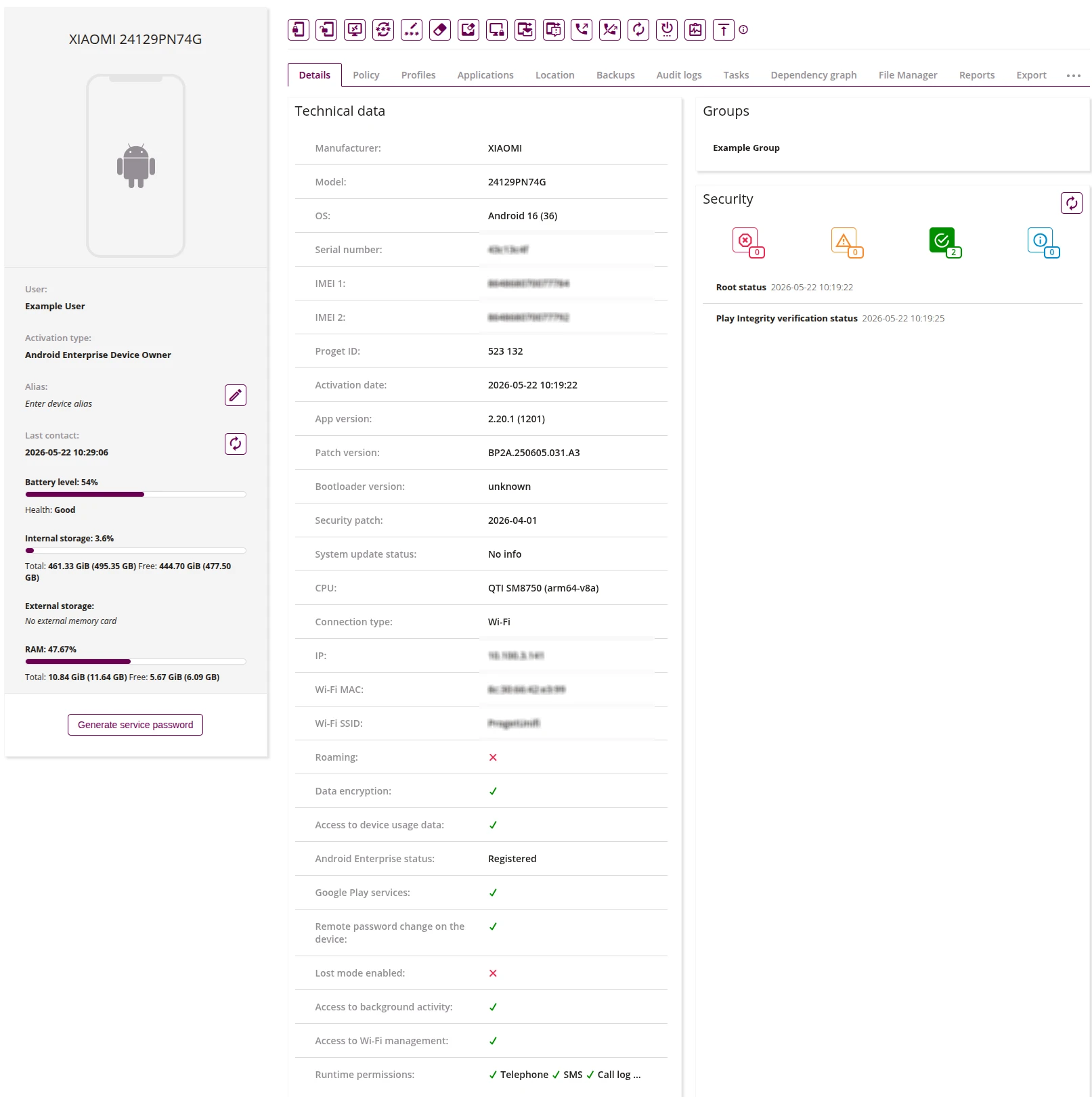Click the Registered Android Enterprise status

tap(512, 859)
